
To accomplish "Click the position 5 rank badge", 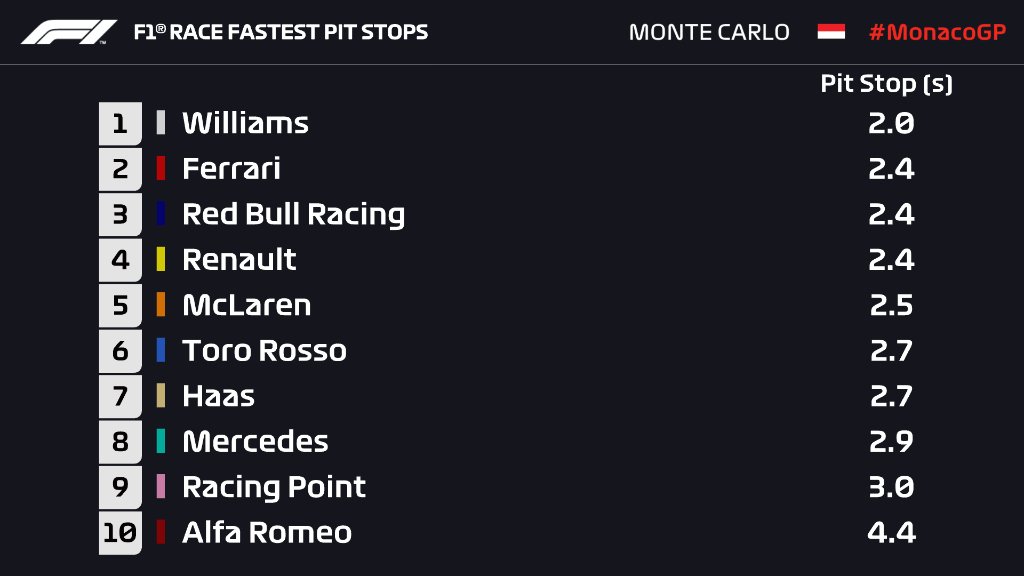I will point(120,305).
